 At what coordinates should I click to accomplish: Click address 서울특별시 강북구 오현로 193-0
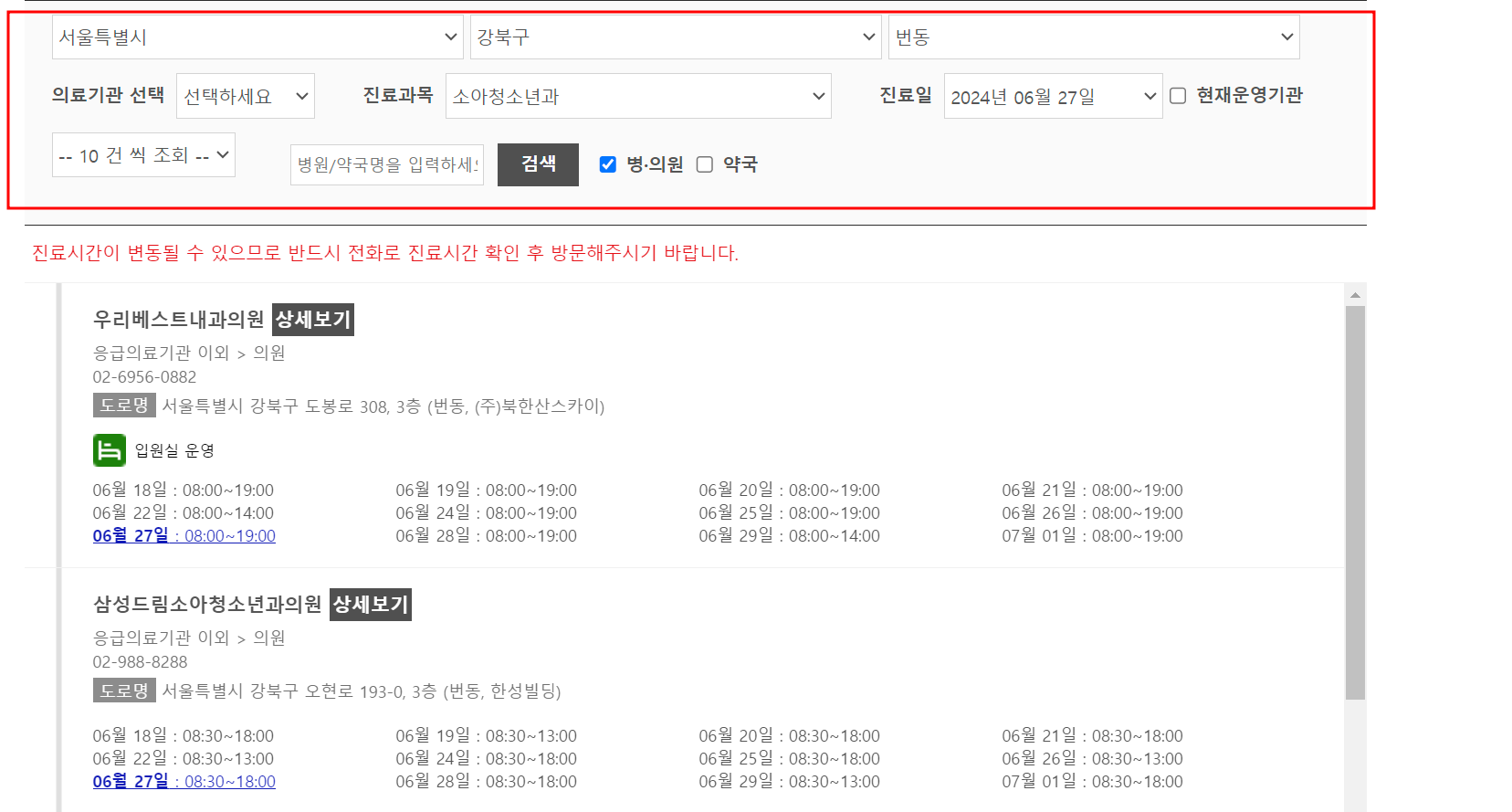(362, 691)
